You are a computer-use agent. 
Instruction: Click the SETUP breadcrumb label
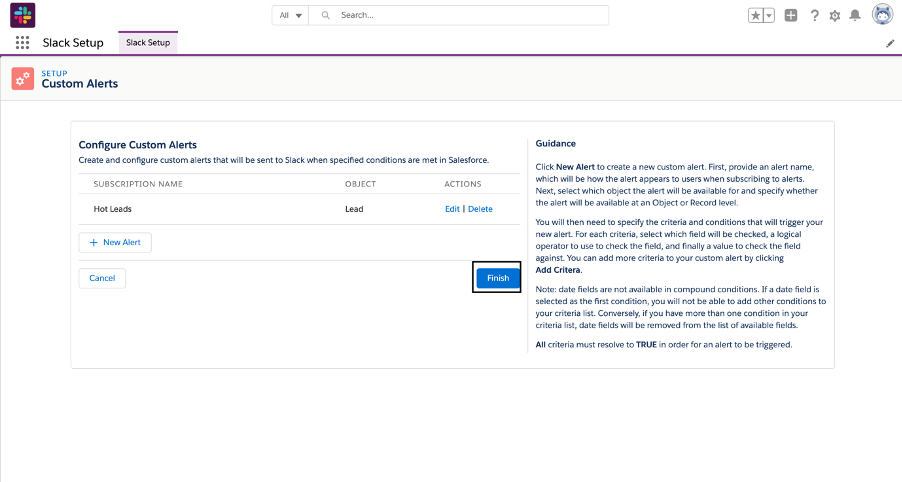(x=54, y=73)
